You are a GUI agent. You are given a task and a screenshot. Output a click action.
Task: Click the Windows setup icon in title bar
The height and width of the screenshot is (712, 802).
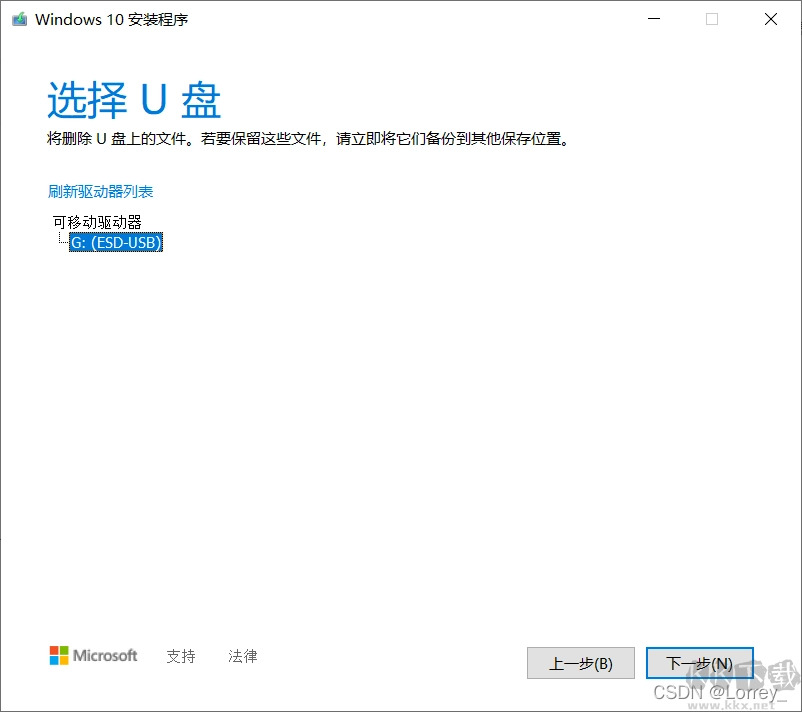[x=18, y=19]
